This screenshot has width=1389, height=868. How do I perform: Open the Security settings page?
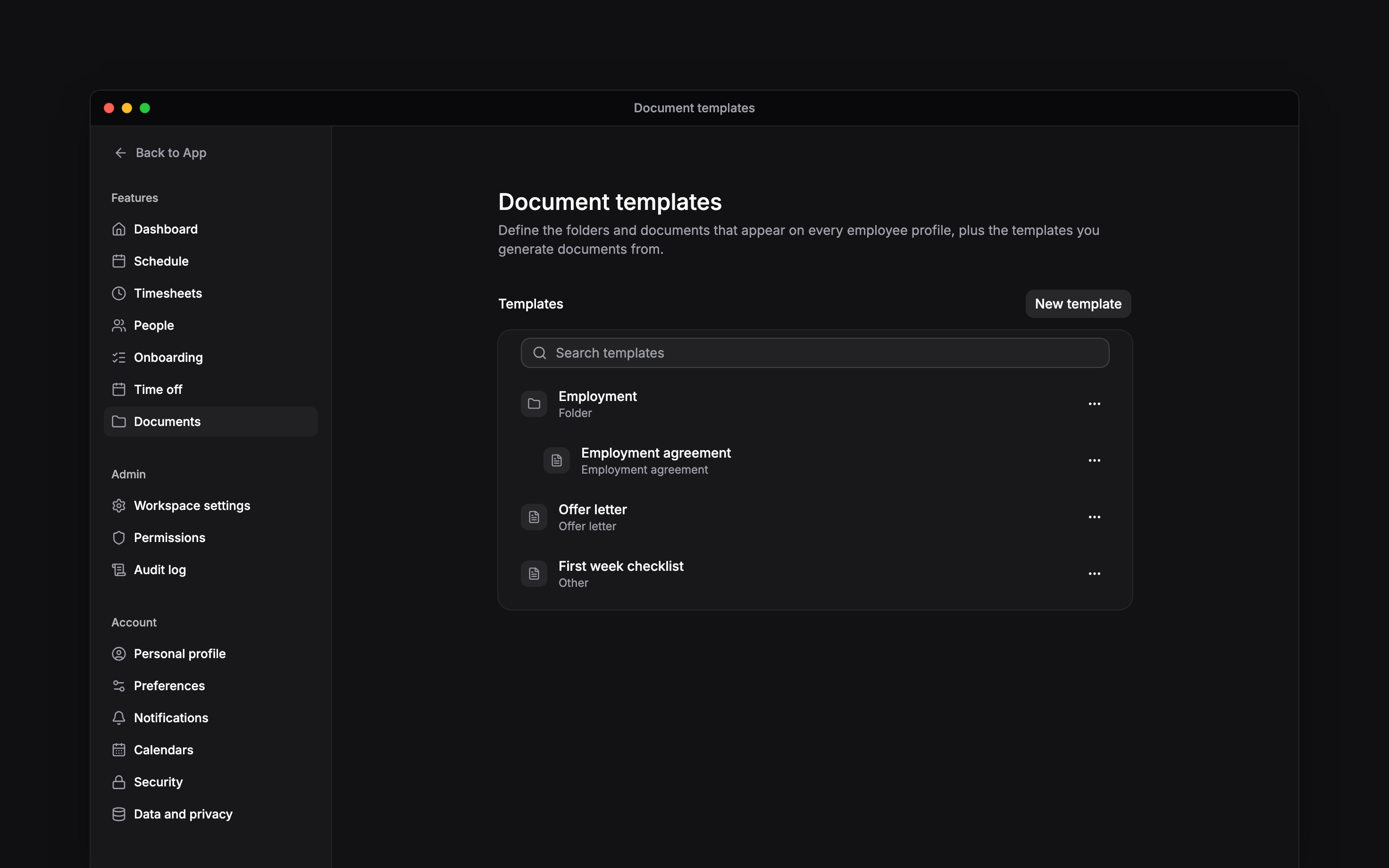210,783
